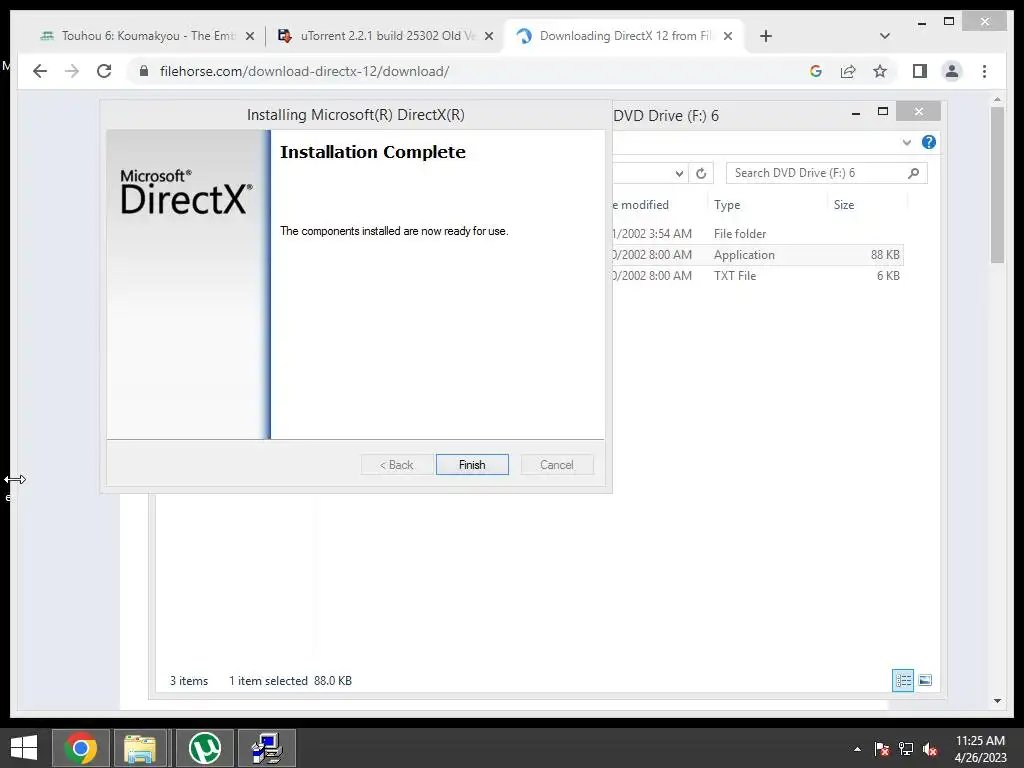Go back in Chrome
The image size is (1024, 768).
pos(40,71)
